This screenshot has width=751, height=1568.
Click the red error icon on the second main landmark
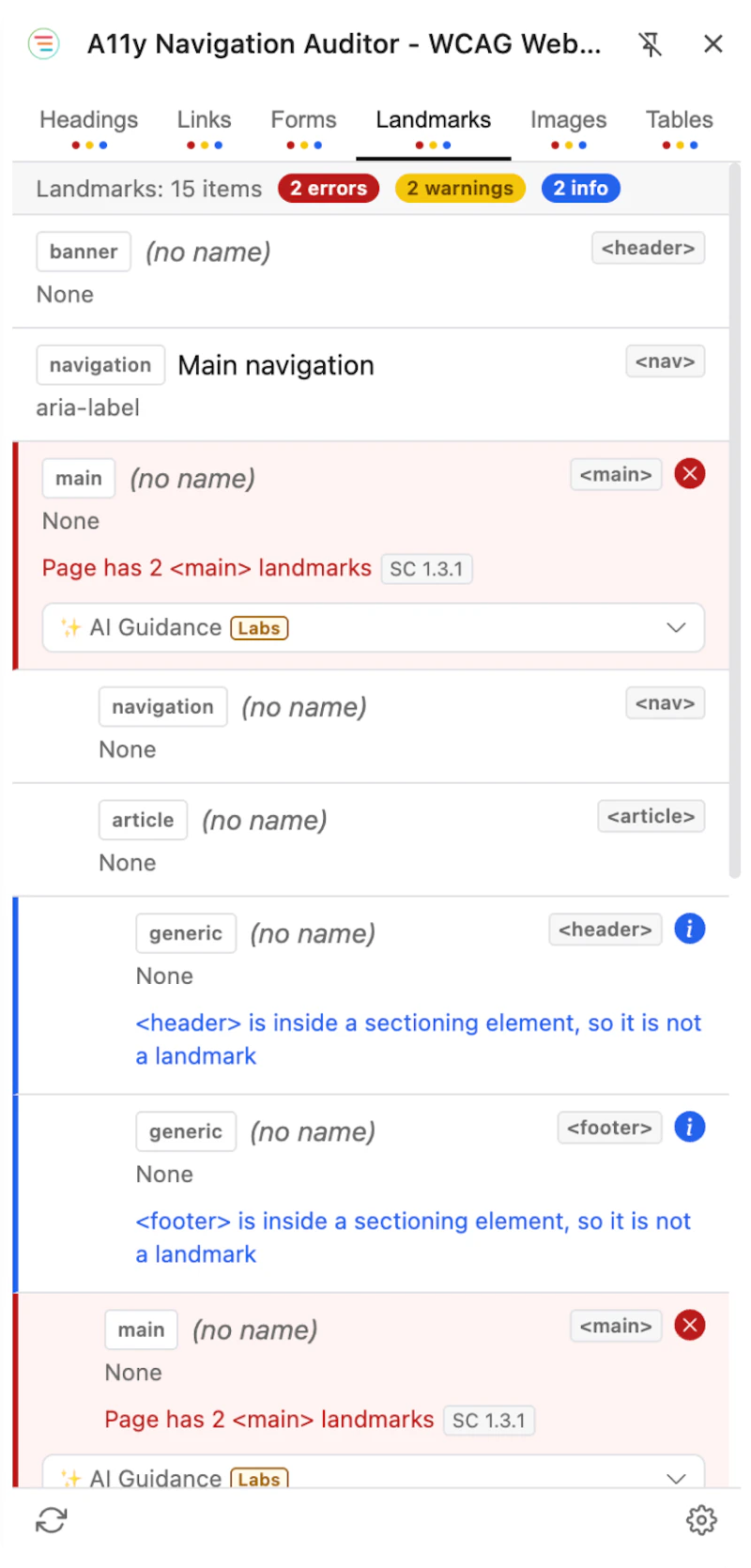point(690,1326)
